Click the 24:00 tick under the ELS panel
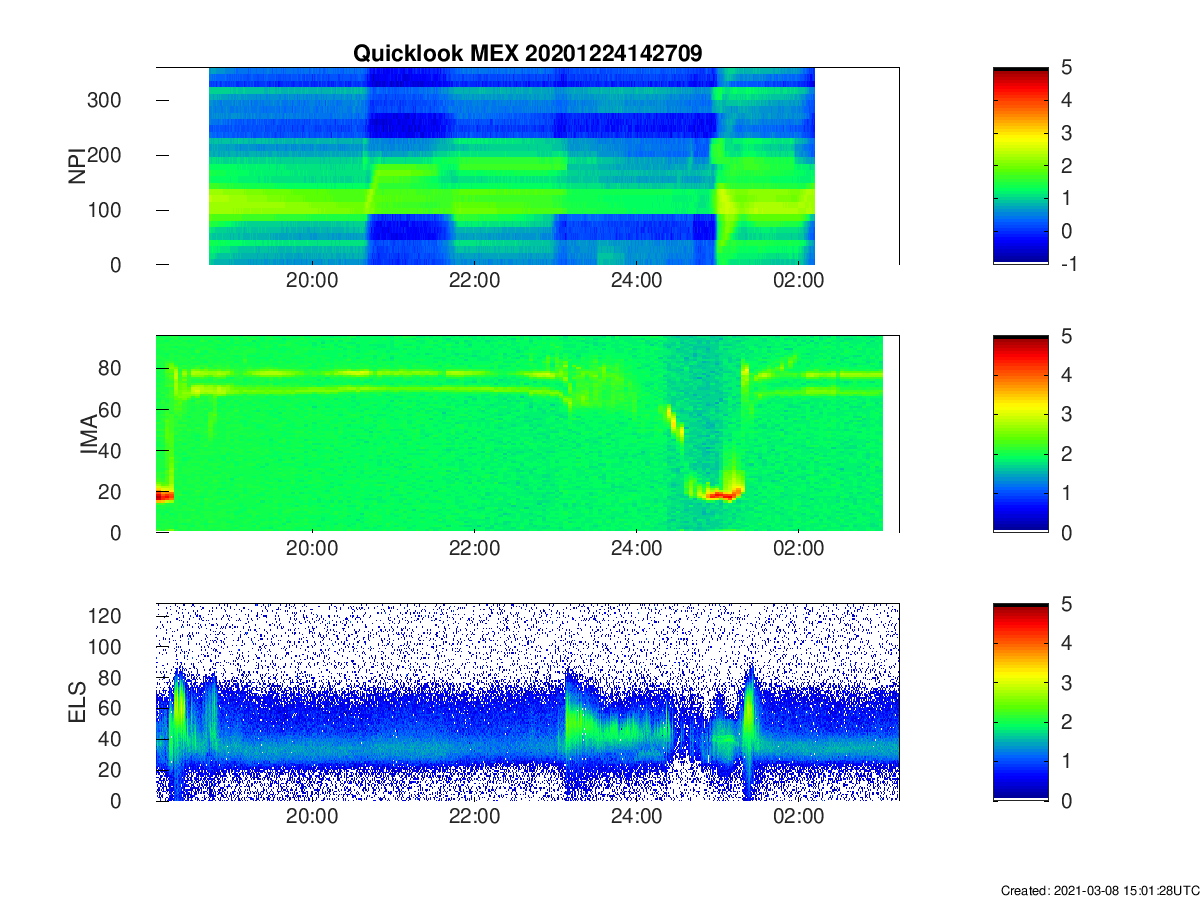Viewport: 1200px width, 900px height. [x=636, y=817]
